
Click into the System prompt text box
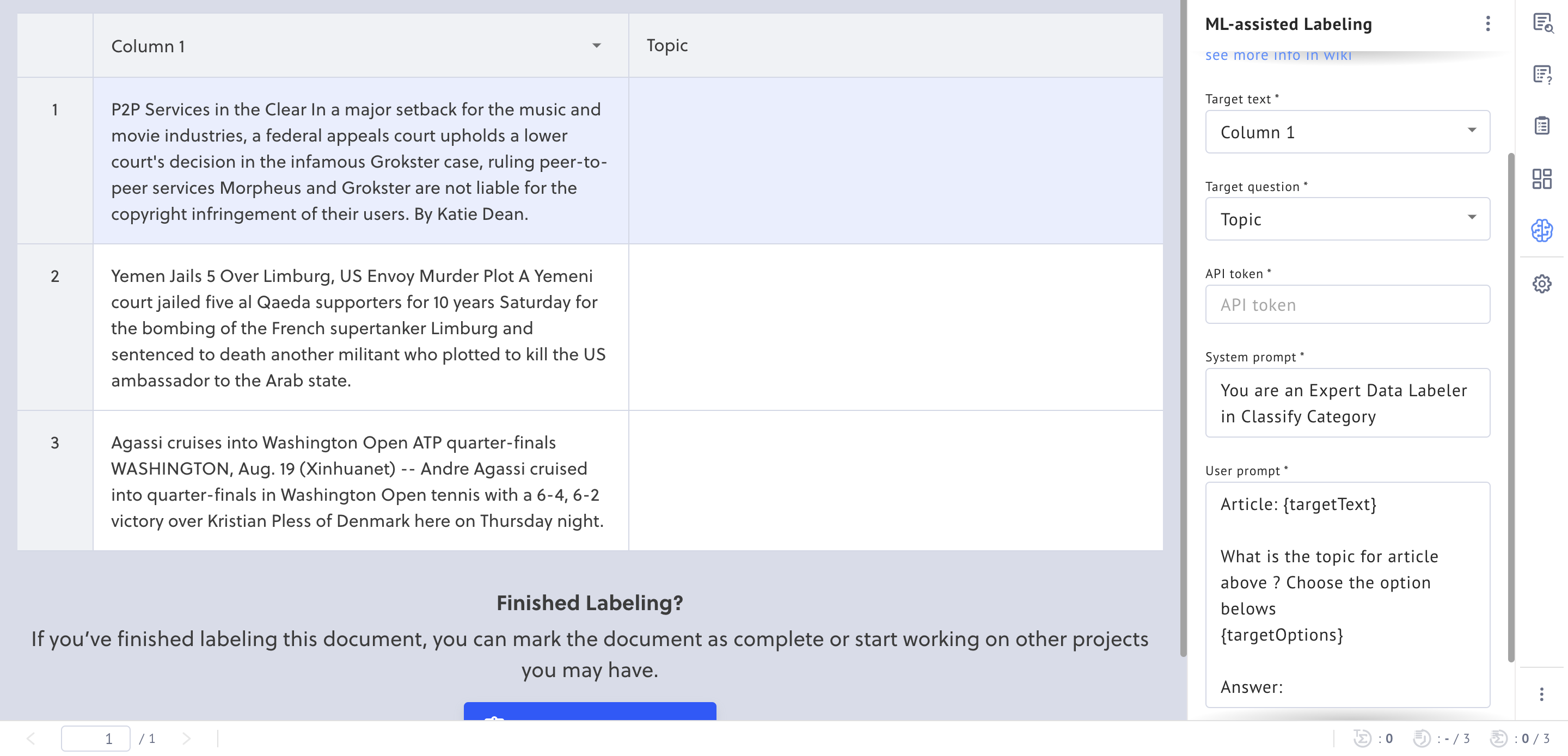coord(1347,403)
